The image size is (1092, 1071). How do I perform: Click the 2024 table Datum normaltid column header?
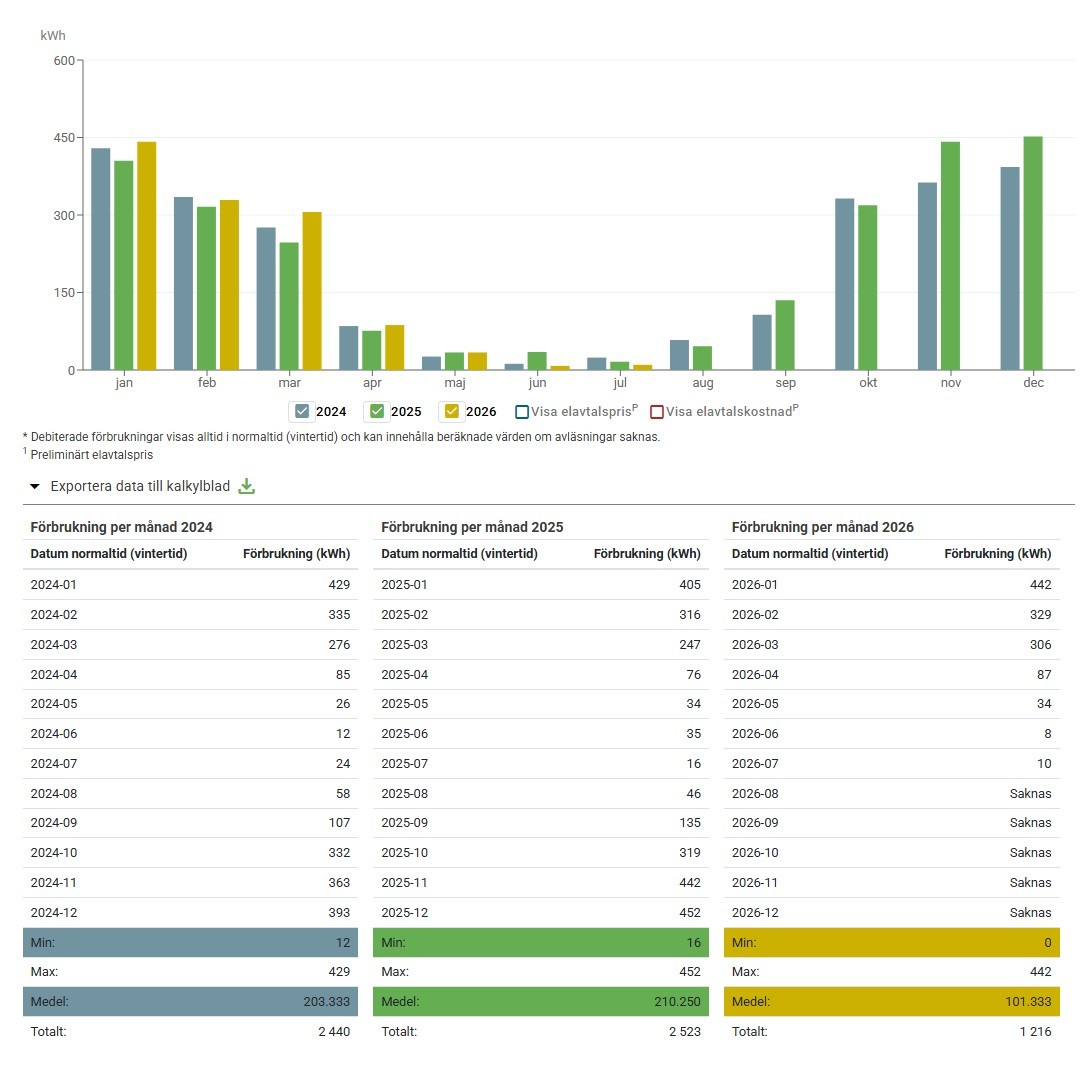coord(109,554)
